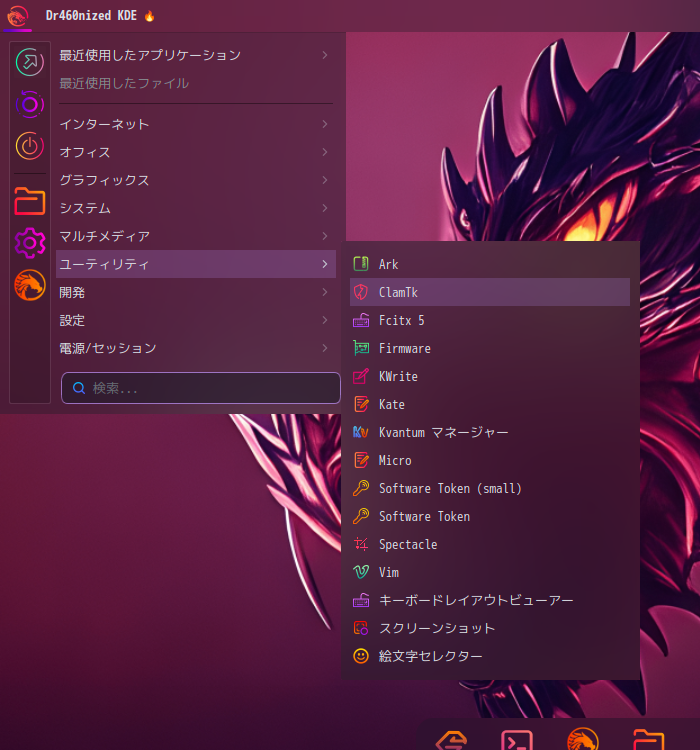This screenshot has height=750, width=700.
Task: Click the orange dragon icon in menu sidebar
Action: click(x=30, y=285)
